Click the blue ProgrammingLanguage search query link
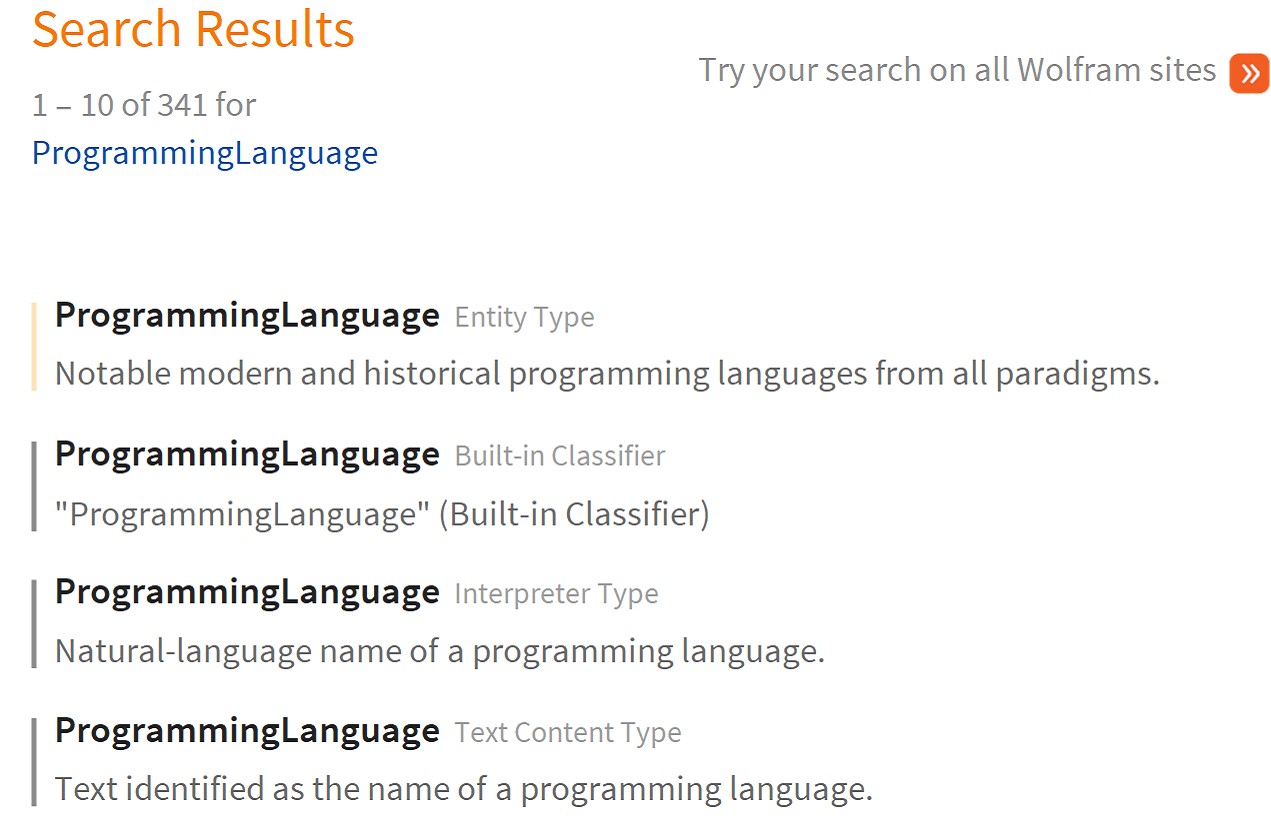1271x822 pixels. (205, 153)
